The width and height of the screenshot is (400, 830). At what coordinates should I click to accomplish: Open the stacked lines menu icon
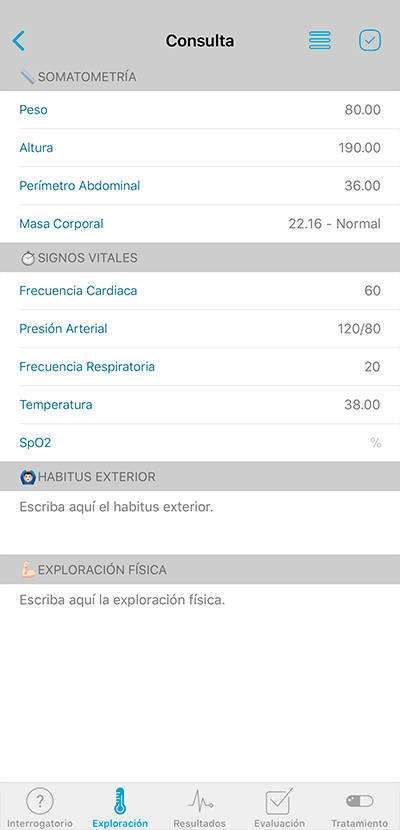(x=320, y=41)
